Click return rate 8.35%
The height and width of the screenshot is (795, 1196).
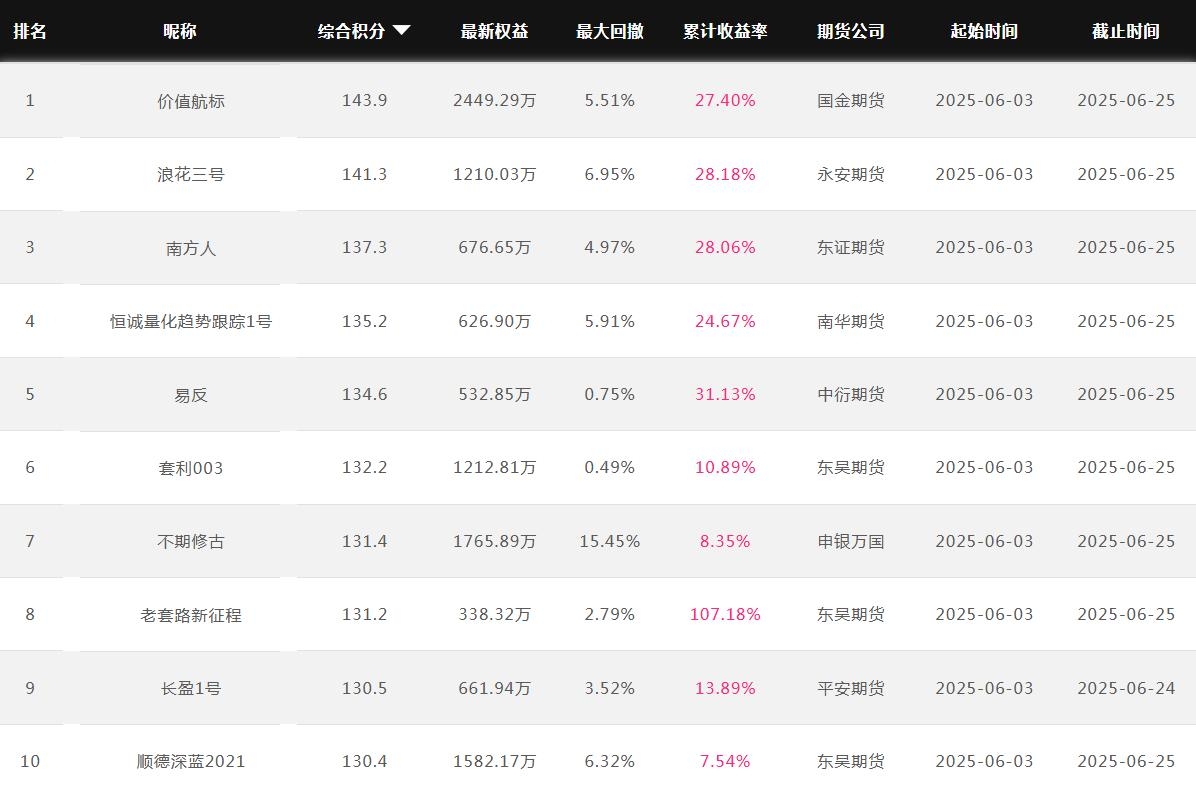(725, 542)
